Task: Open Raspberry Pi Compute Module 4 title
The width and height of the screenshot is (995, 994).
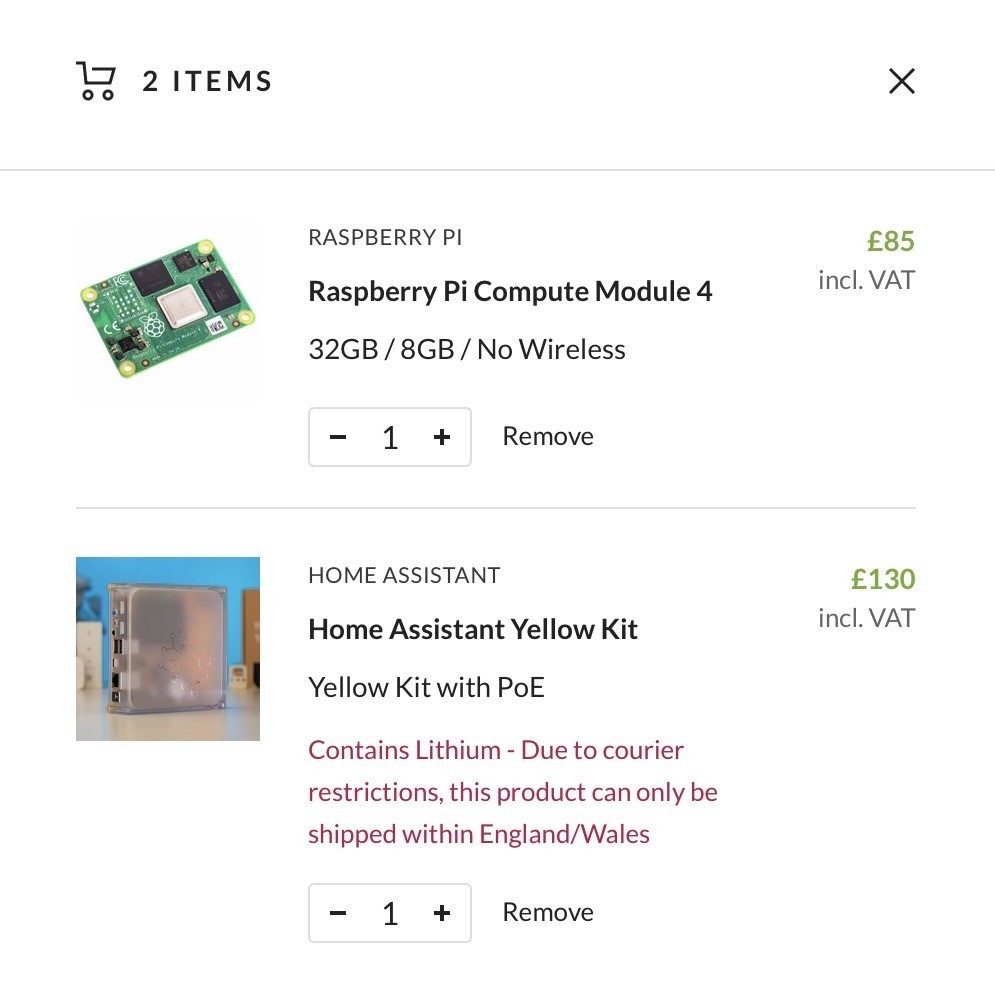Action: [x=510, y=291]
